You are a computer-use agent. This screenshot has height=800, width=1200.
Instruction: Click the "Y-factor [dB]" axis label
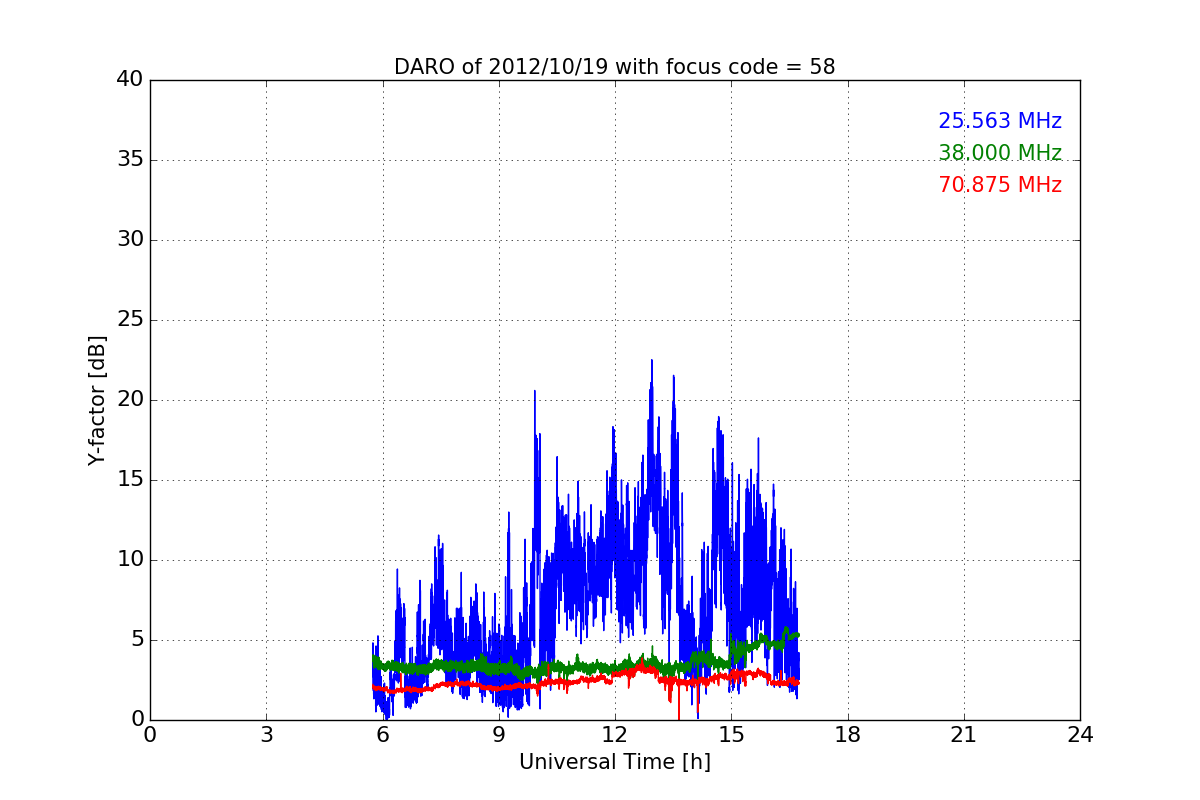(97, 400)
